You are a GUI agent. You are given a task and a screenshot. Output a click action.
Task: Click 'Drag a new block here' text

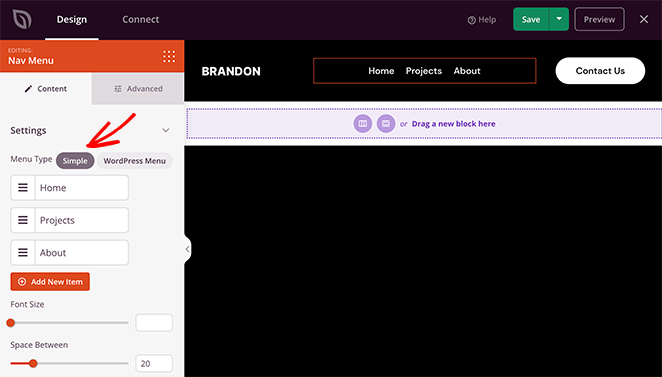pos(453,124)
